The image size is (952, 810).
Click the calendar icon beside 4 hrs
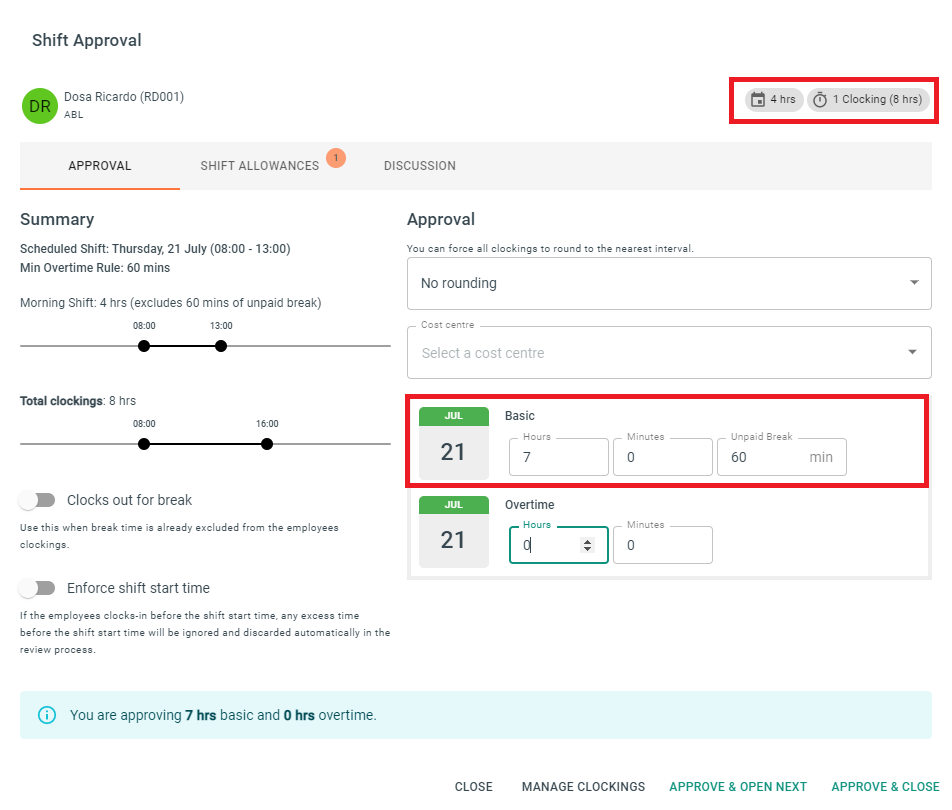pos(758,100)
